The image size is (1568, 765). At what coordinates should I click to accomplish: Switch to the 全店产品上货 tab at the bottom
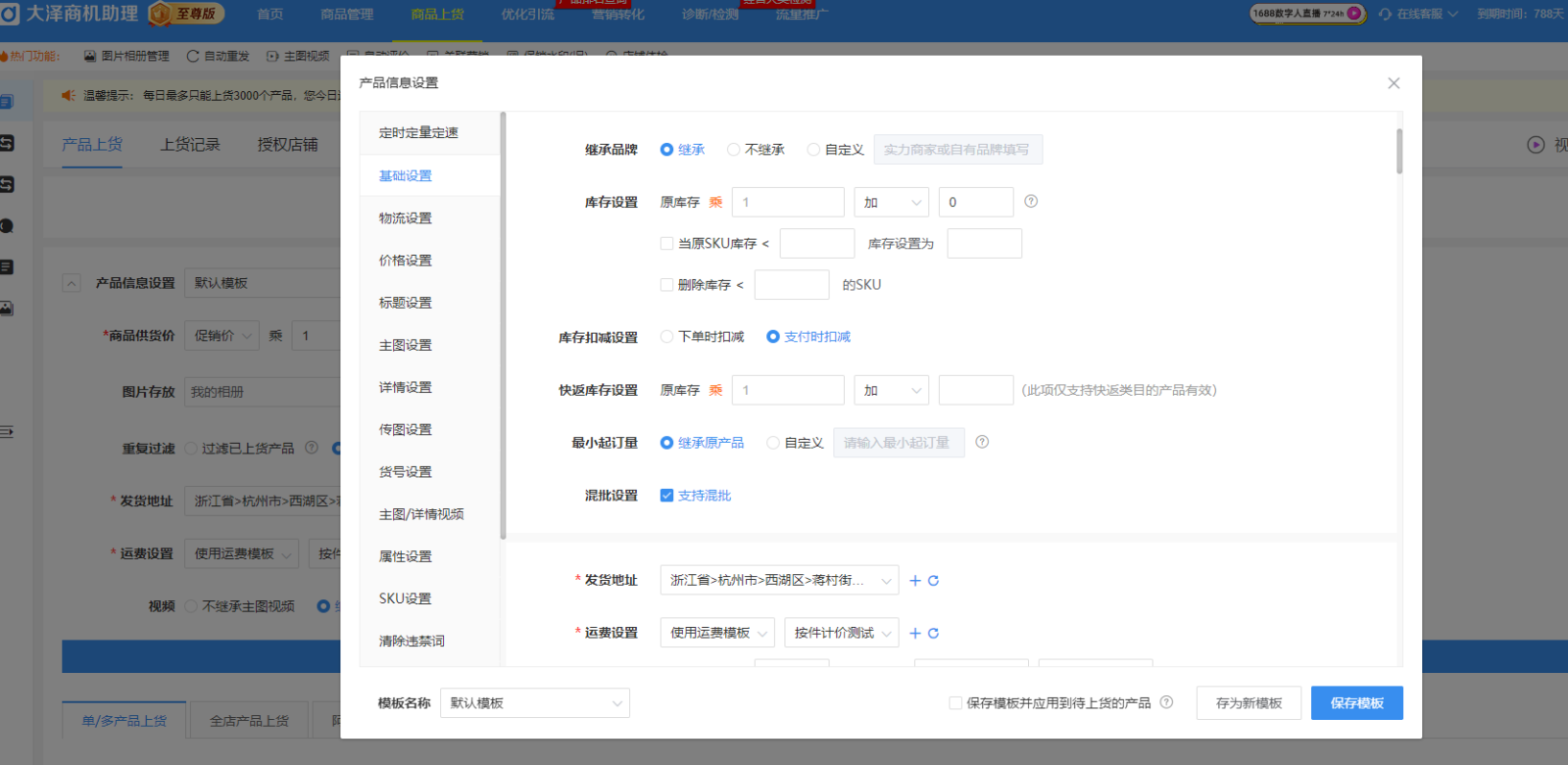(249, 720)
